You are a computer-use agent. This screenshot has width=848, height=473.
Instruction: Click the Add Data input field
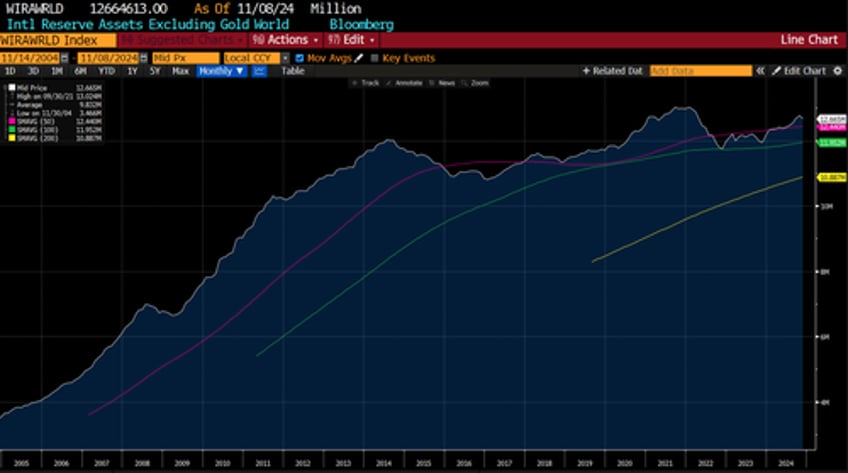click(700, 71)
